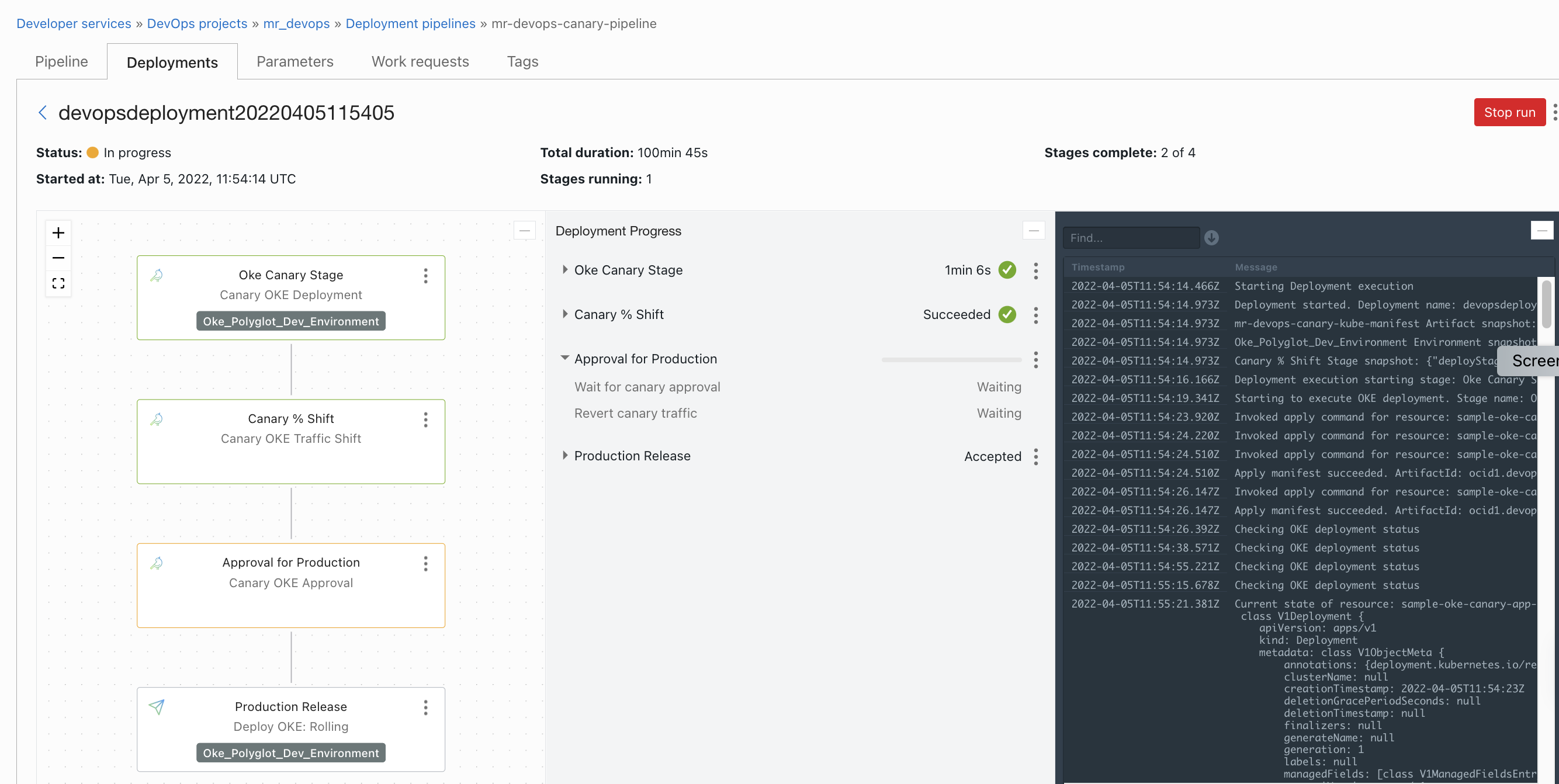Screen dimensions: 1559x784
Task: Expand Oke Canary Stage progress row
Action: click(564, 270)
